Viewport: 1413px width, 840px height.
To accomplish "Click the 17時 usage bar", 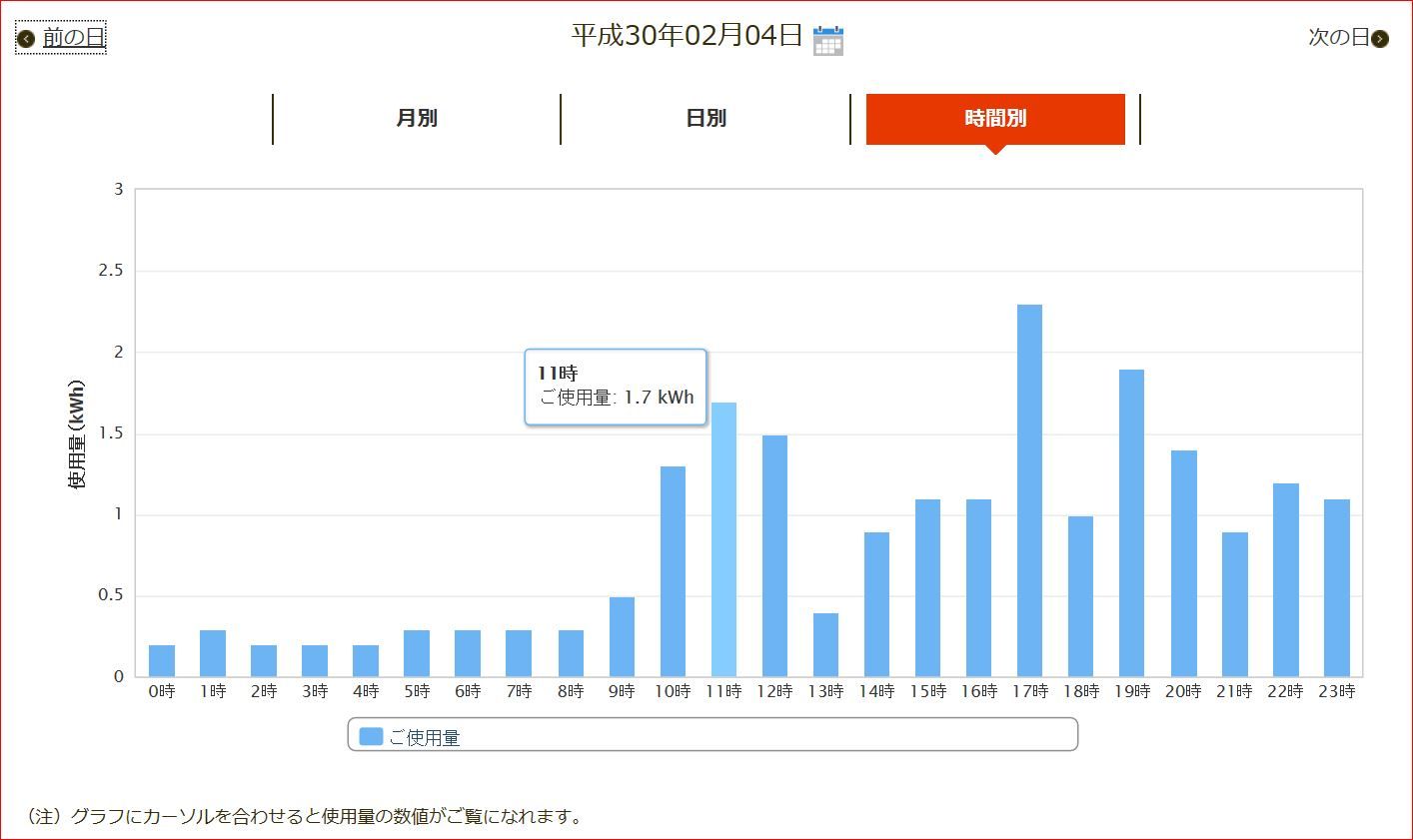I will coord(1029,490).
